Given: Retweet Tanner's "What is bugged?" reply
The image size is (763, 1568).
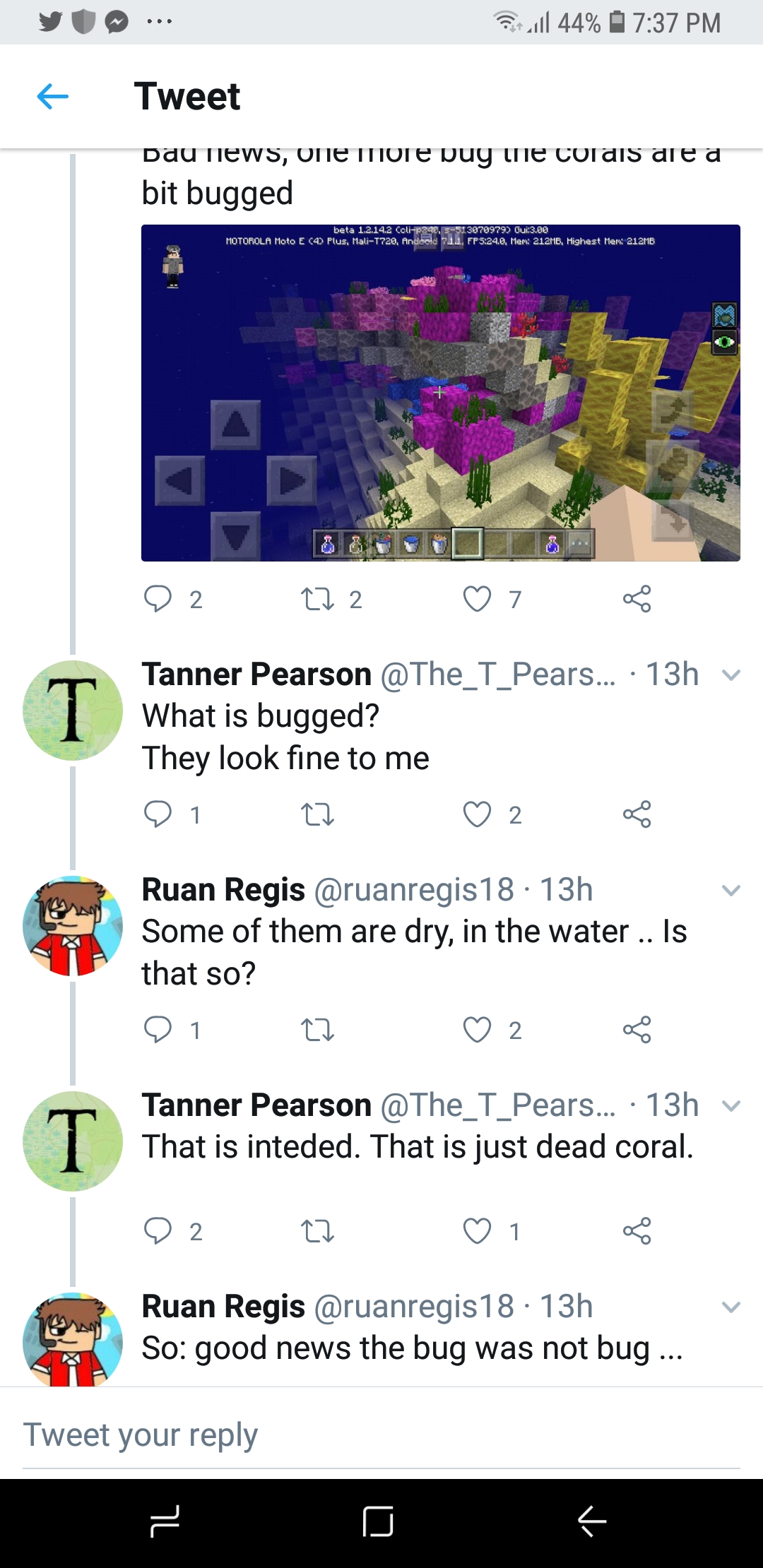Looking at the screenshot, I should point(317,814).
